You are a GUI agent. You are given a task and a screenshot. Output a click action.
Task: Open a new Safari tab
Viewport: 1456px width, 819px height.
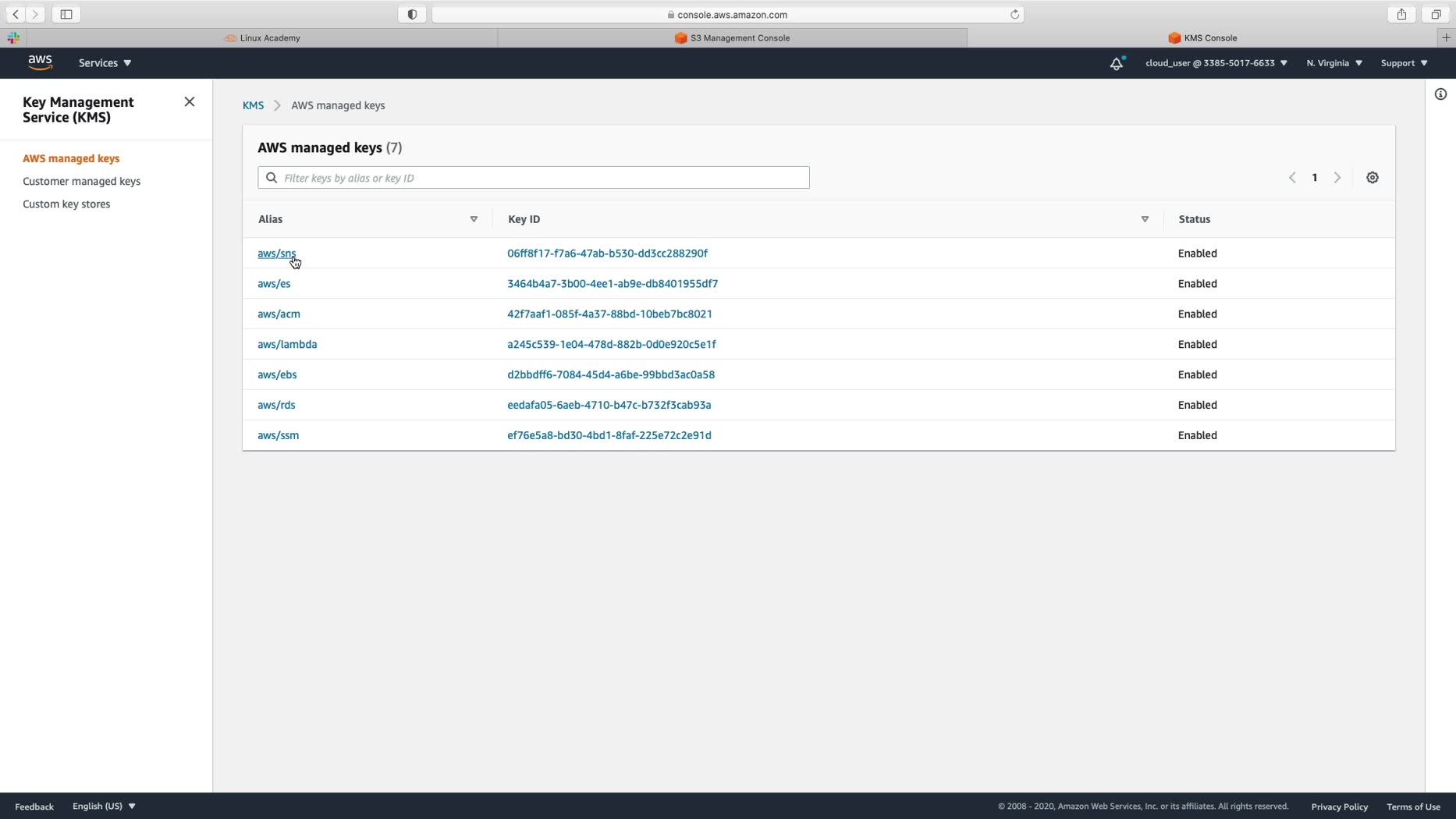pos(1446,37)
